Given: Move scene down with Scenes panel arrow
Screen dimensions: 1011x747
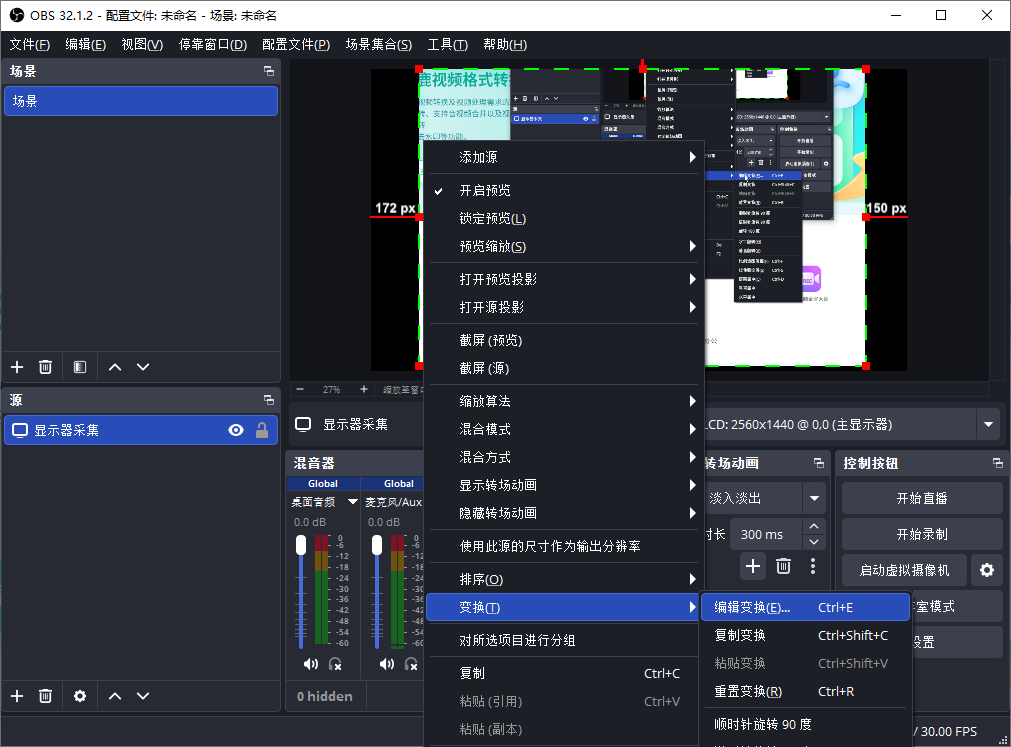Looking at the screenshot, I should (x=143, y=367).
